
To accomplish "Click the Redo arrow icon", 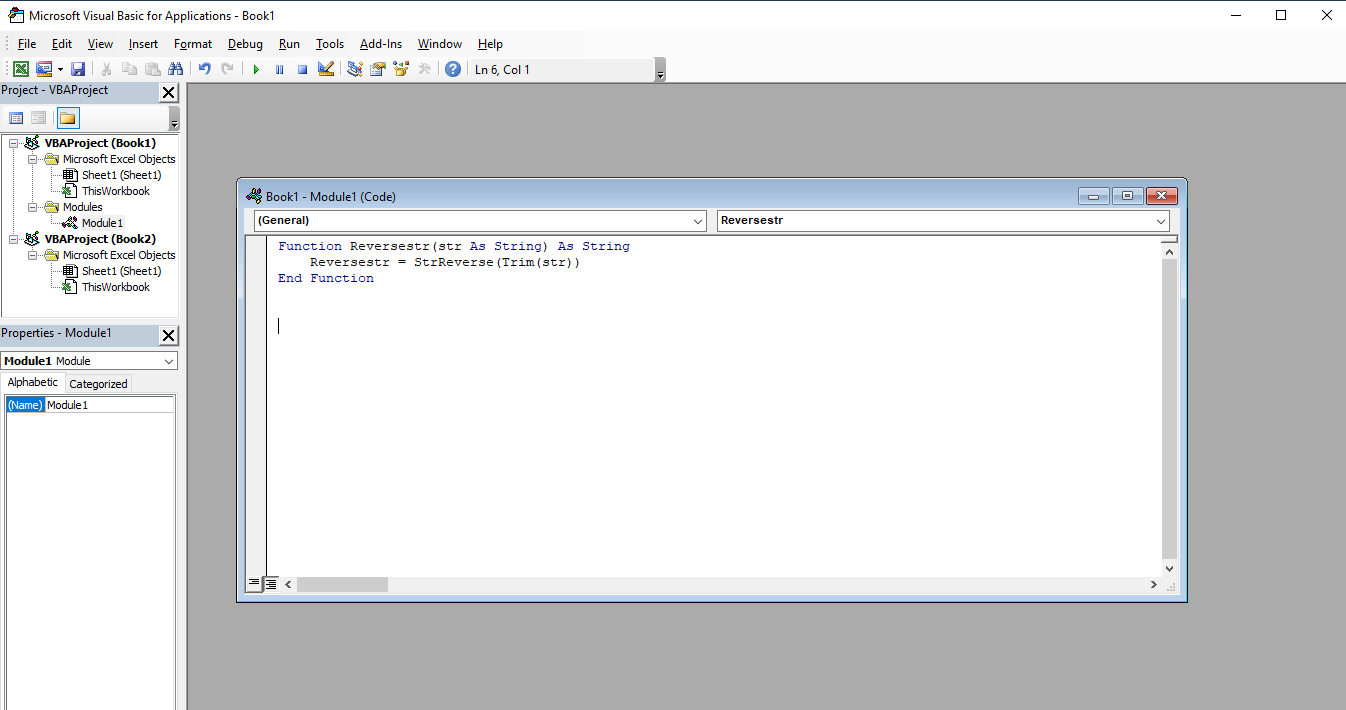I will pos(228,69).
